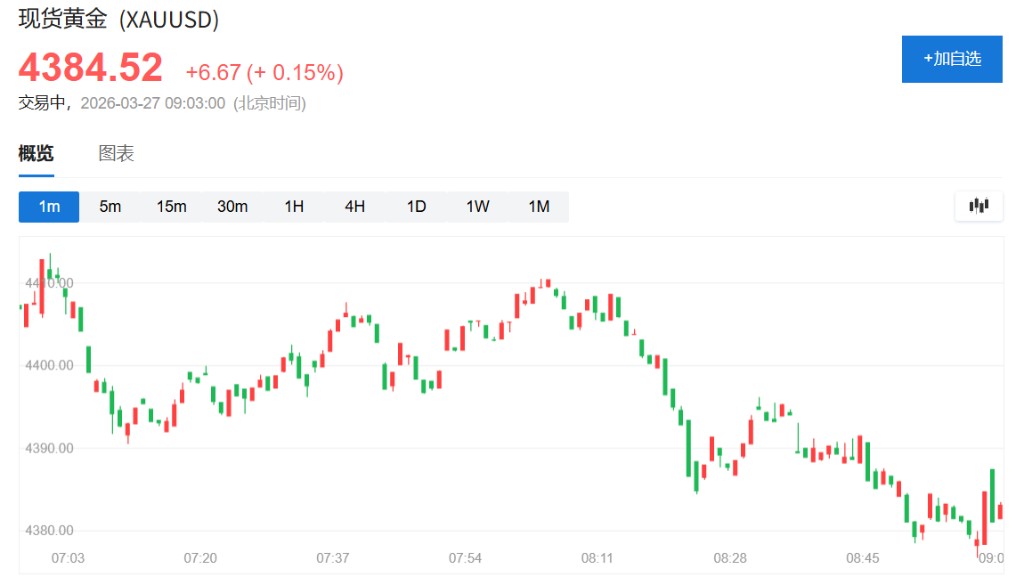1024x585 pixels.
Task: Choose the 4H interval
Action: (355, 207)
